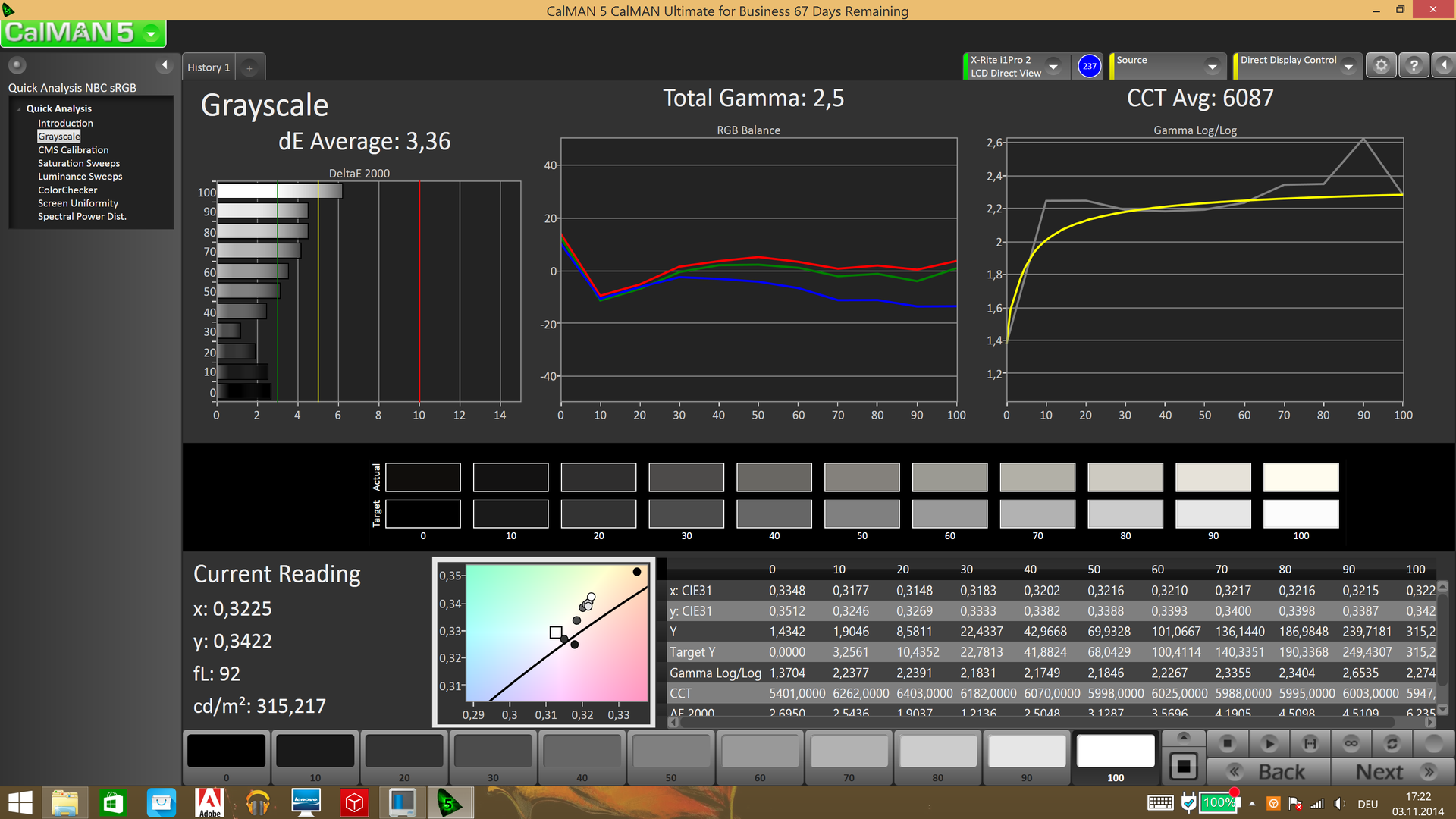Click the blue 237 meter timer circle
The width and height of the screenshot is (1456, 819).
(1089, 66)
